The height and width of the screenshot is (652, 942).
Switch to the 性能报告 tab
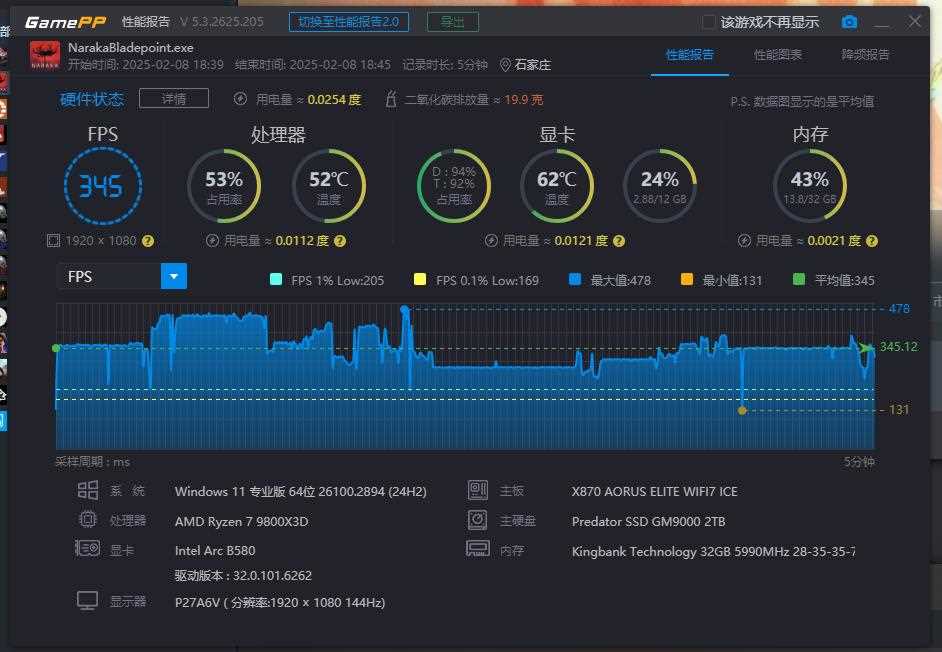tap(690, 55)
